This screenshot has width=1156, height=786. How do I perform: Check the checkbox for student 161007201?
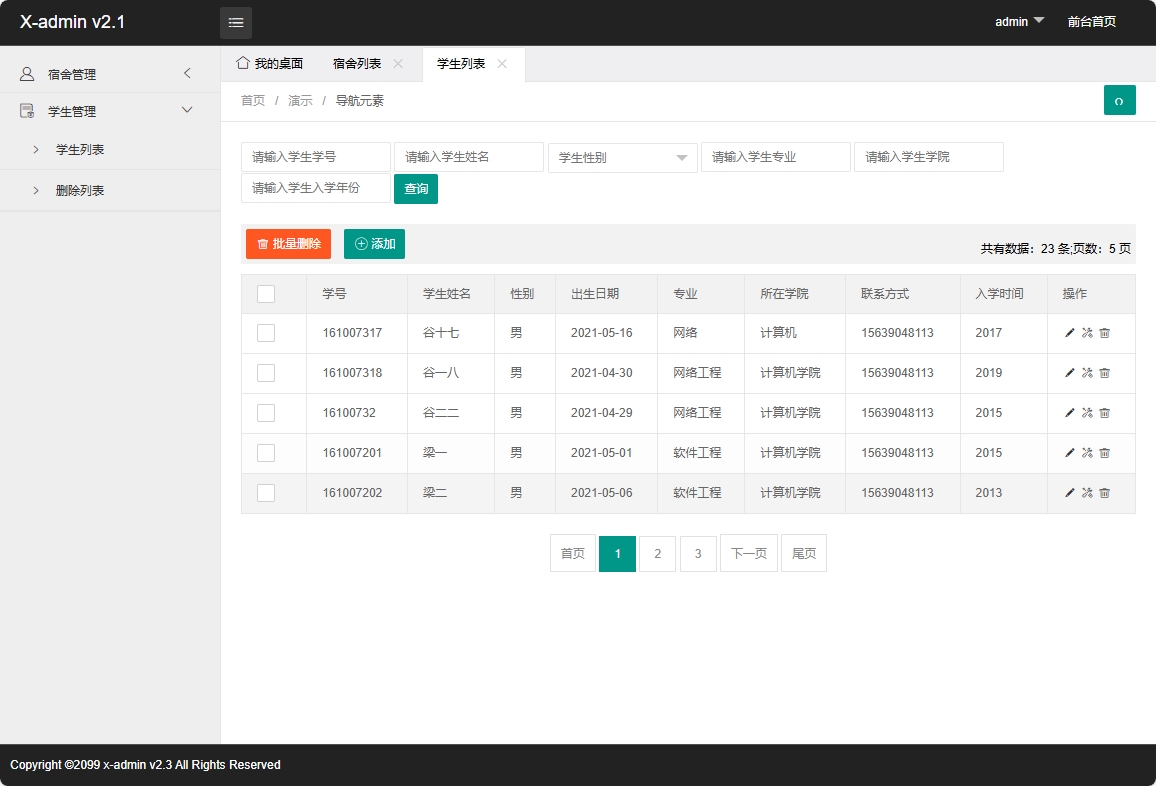point(265,453)
